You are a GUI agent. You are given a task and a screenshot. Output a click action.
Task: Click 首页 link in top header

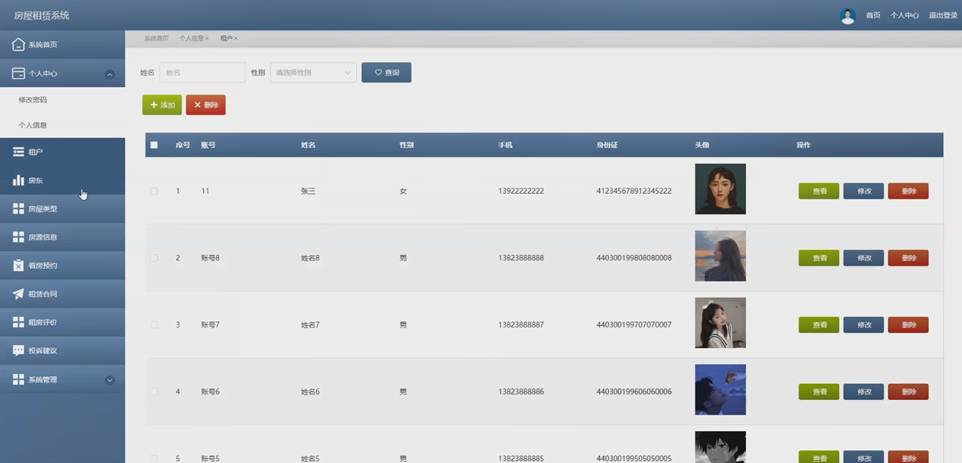pyautogui.click(x=873, y=16)
